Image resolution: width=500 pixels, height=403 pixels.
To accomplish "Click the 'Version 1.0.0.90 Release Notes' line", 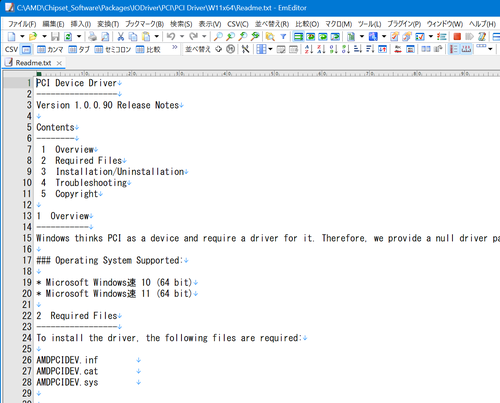I will [x=108, y=105].
